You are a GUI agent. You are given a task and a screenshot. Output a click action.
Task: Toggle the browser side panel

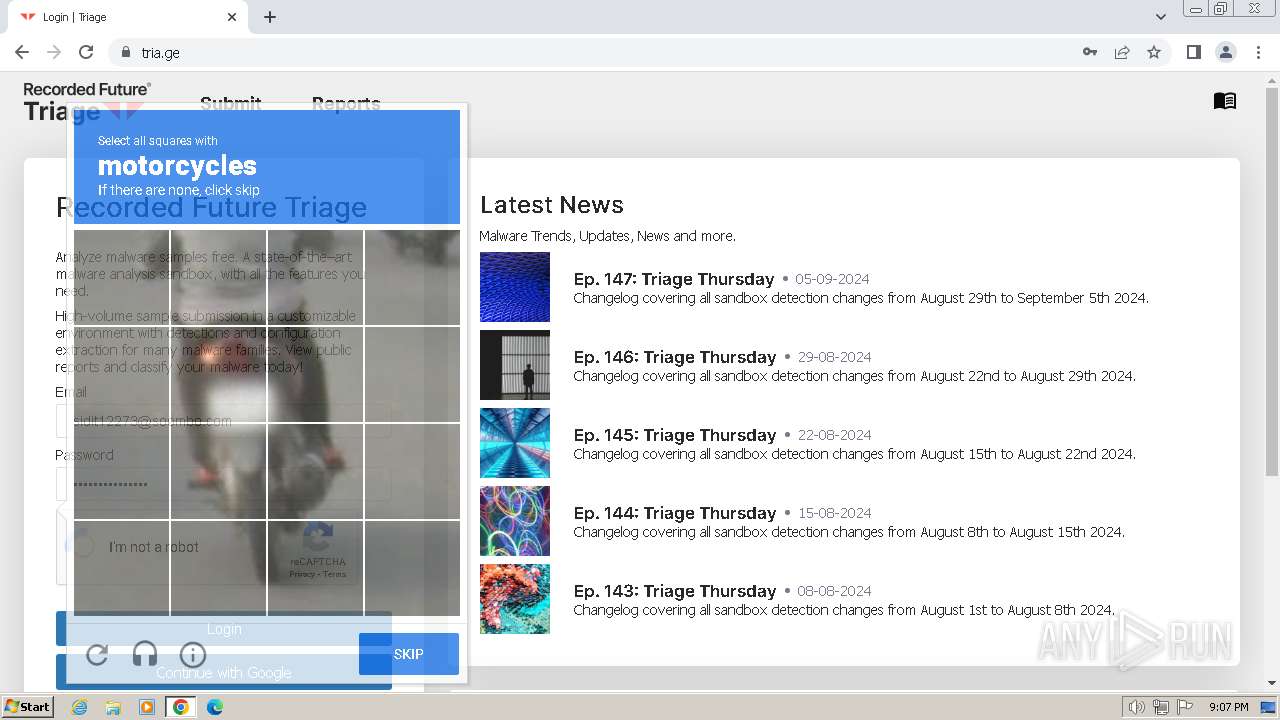[x=1193, y=52]
